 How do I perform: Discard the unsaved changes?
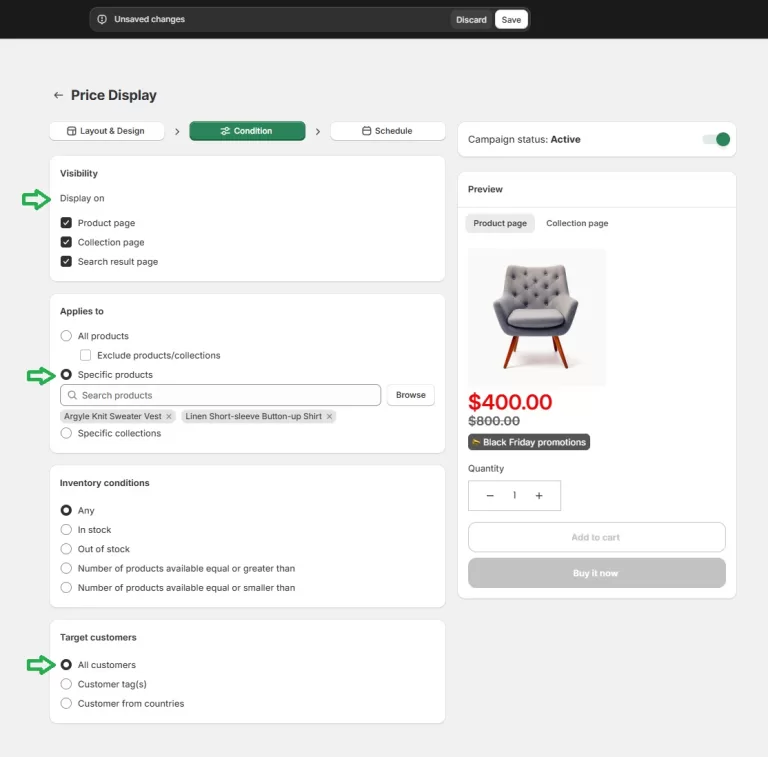471,20
